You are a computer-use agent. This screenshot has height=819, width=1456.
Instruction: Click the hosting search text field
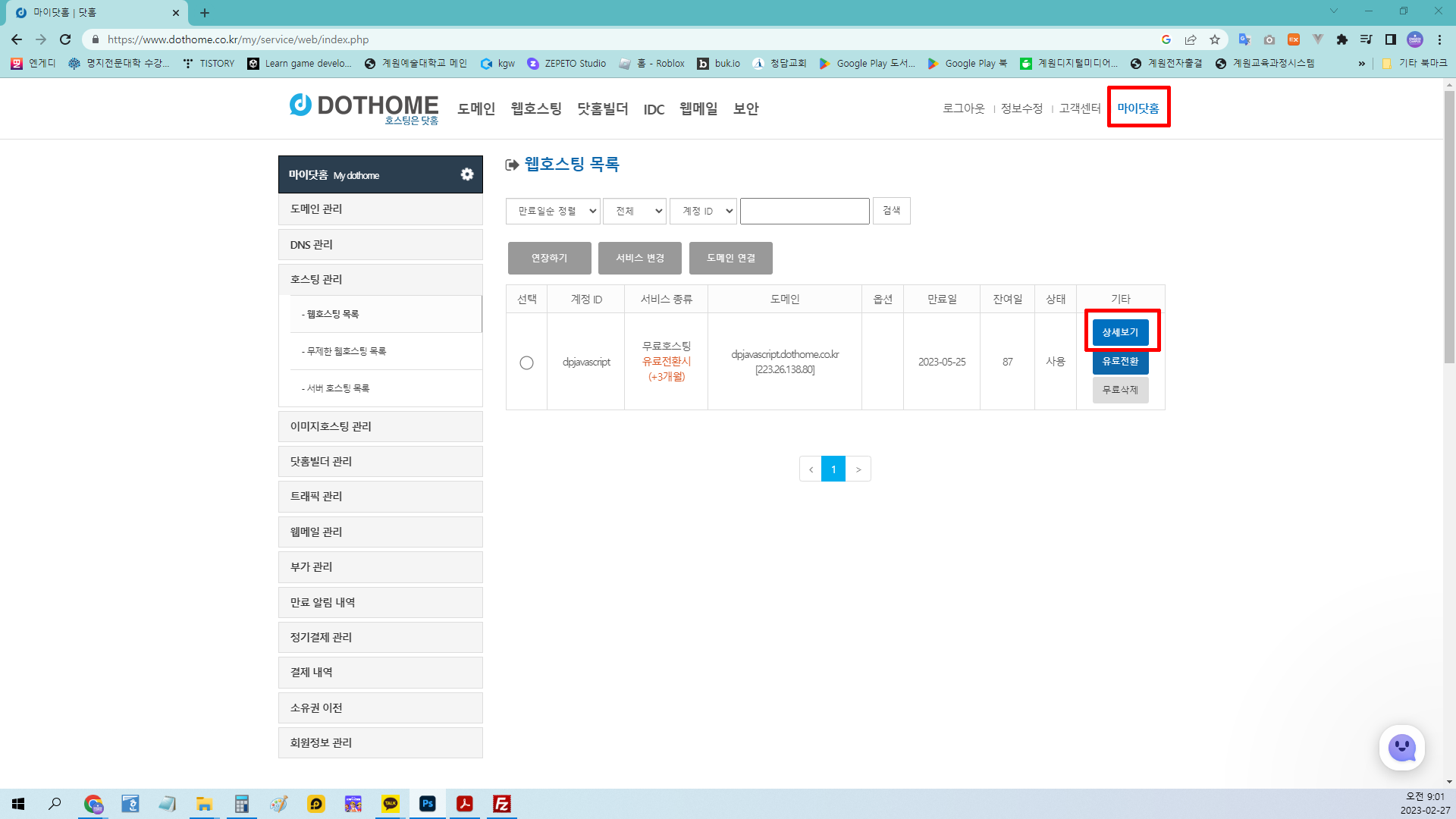point(805,211)
